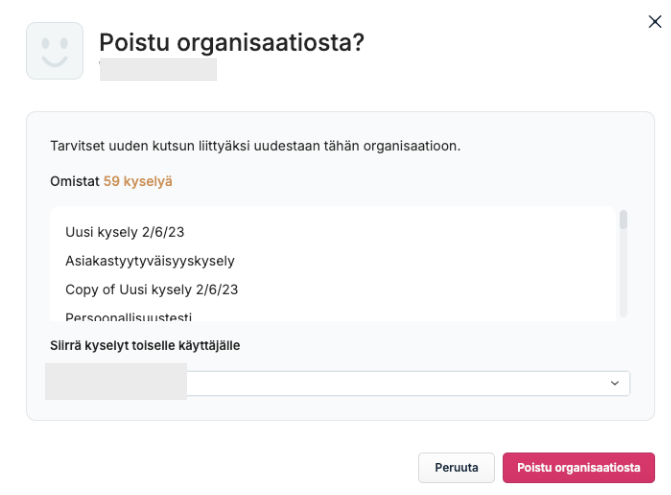
Task: Click the 'Omistat' text before the survey count
Action: click(75, 181)
